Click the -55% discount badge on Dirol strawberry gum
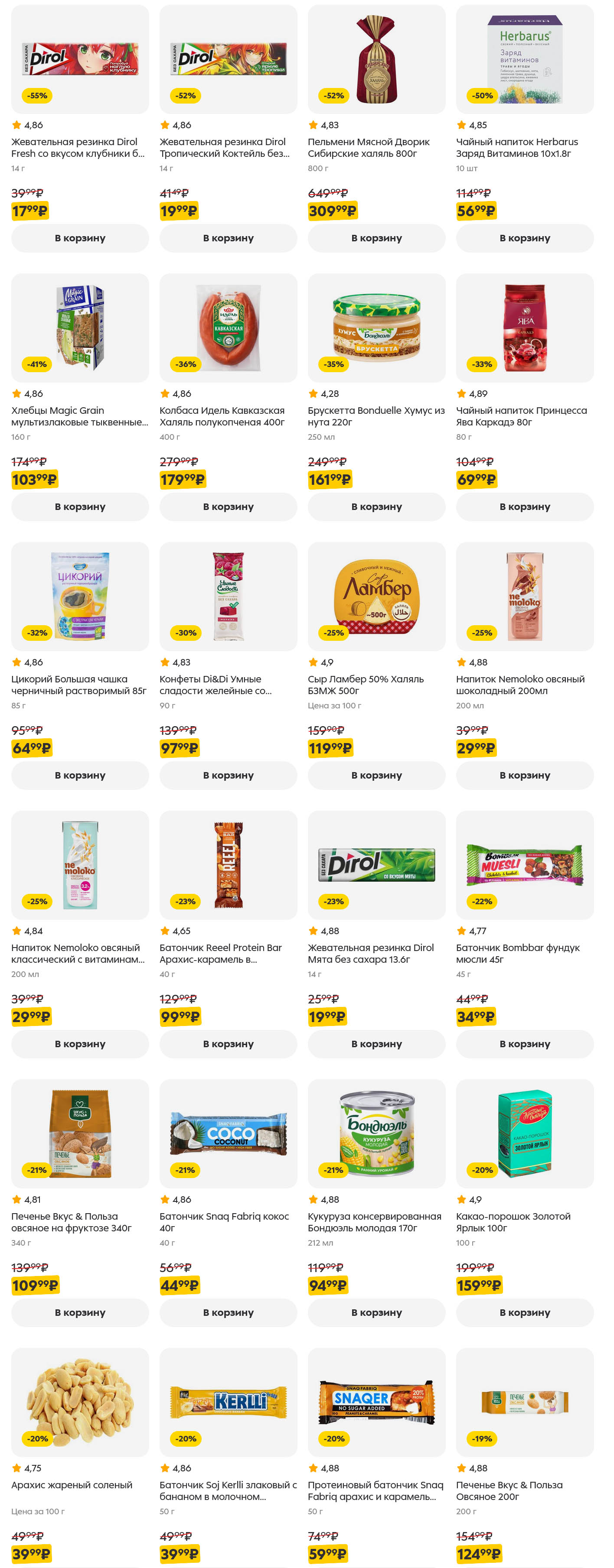The width and height of the screenshot is (614, 1568). tap(37, 96)
